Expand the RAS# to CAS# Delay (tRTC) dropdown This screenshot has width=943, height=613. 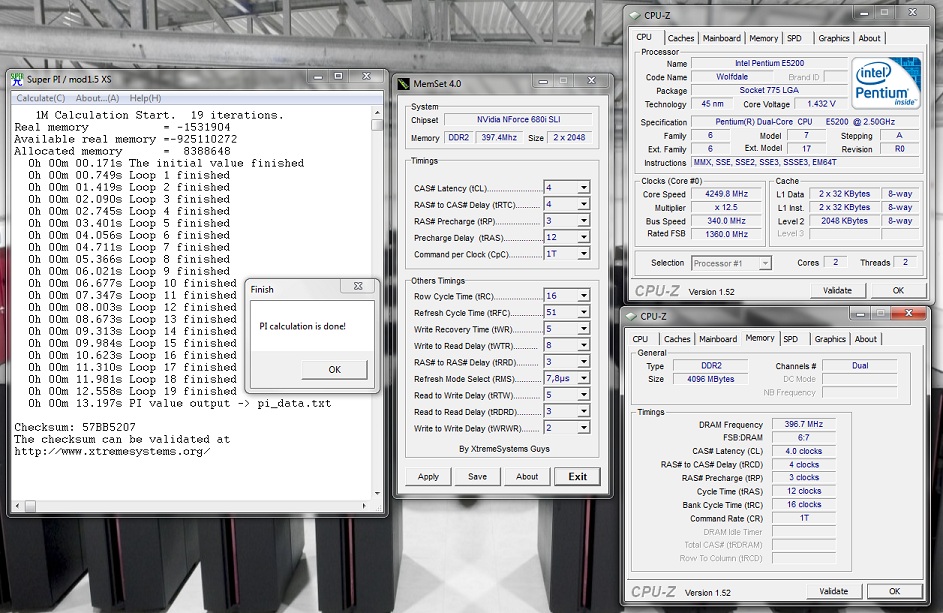click(583, 205)
